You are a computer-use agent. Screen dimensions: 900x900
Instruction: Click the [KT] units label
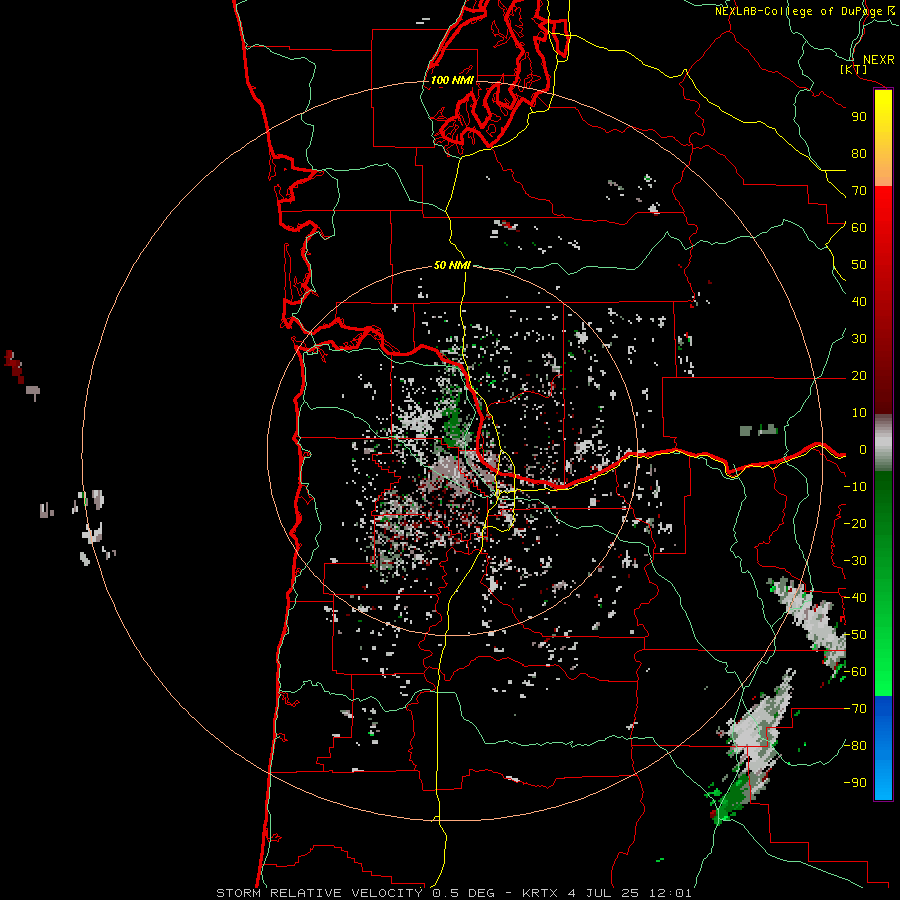853,69
